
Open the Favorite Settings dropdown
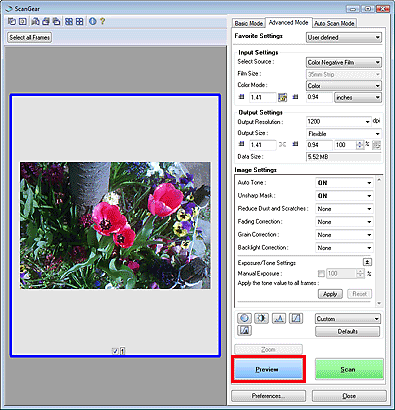[344, 37]
